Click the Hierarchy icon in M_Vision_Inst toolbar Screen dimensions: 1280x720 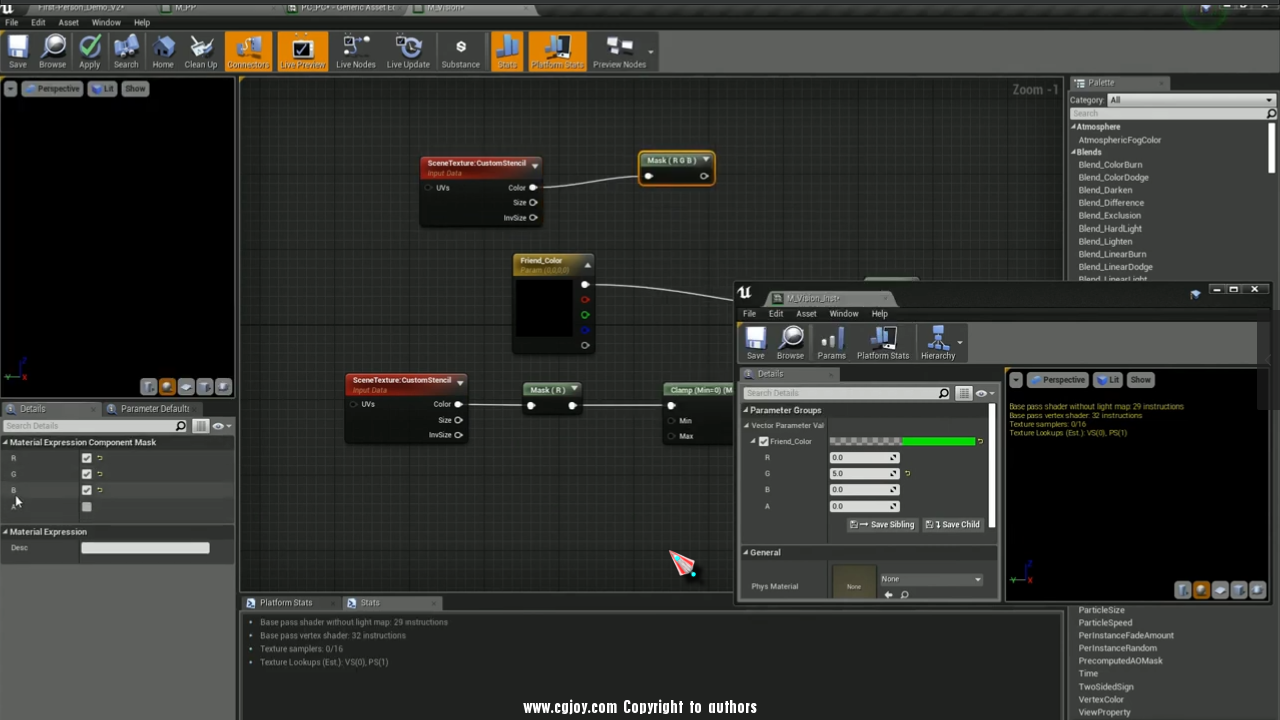pos(937,343)
